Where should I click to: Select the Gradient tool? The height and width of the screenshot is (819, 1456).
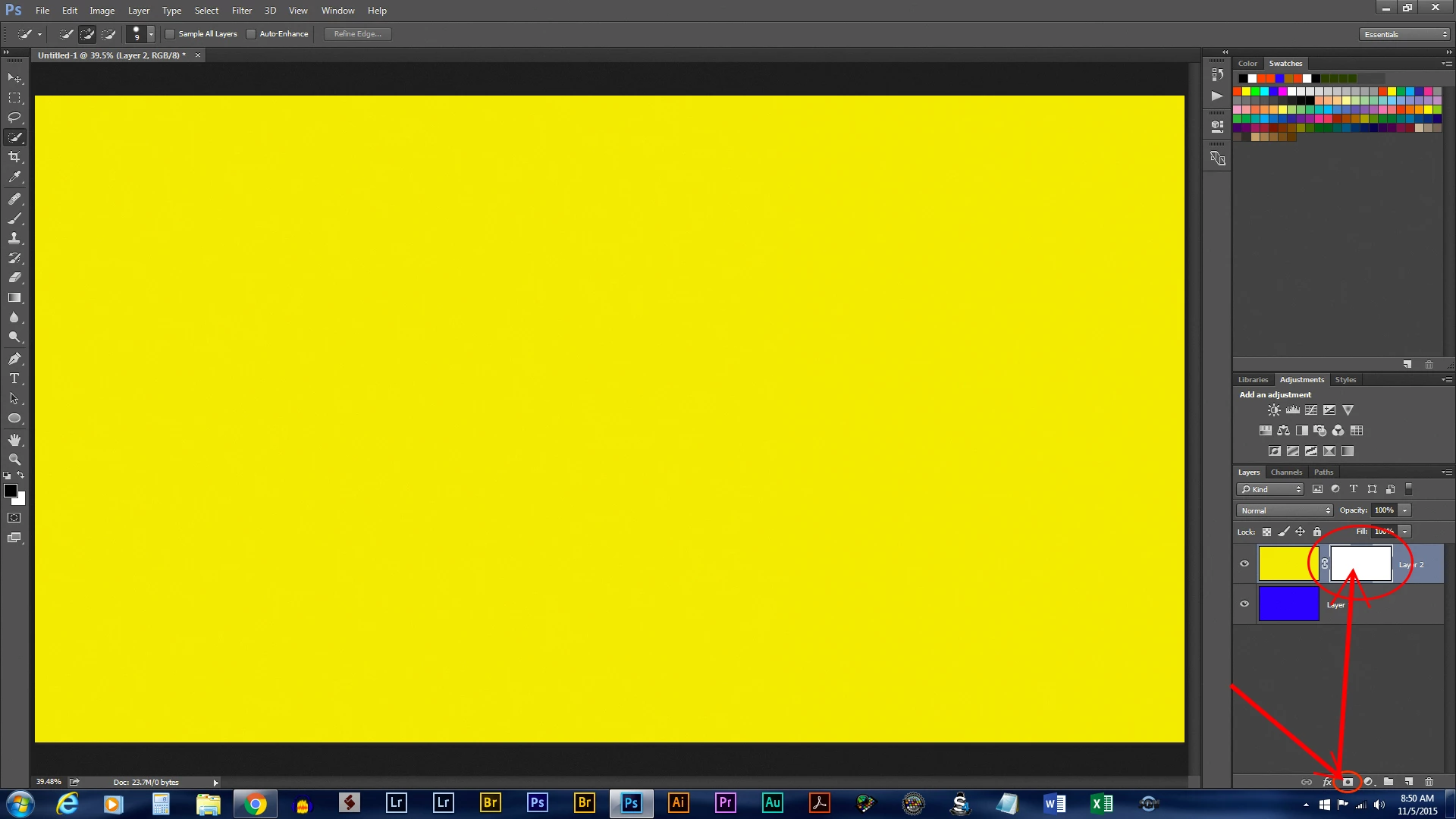pyautogui.click(x=14, y=298)
